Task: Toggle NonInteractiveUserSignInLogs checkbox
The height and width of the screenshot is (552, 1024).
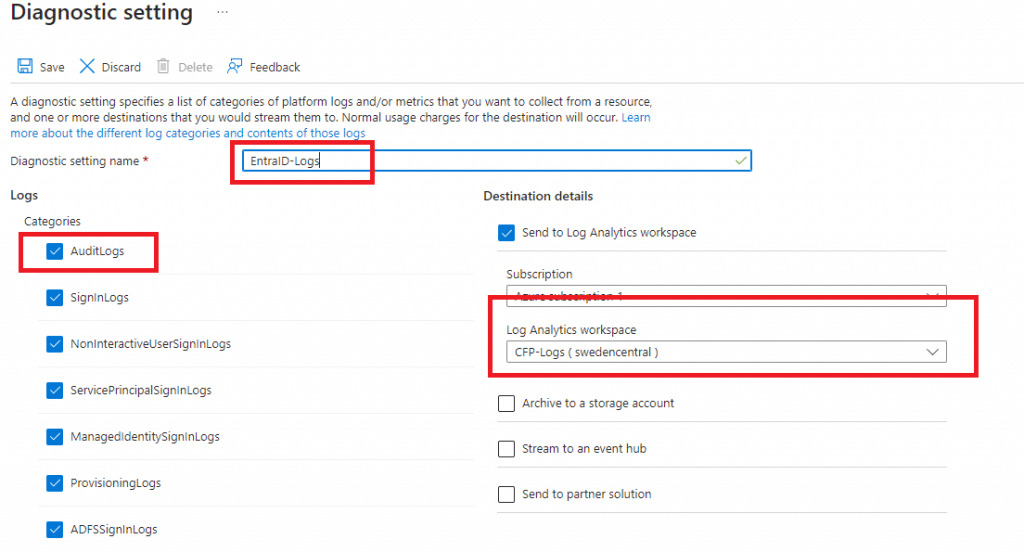Action: tap(55, 344)
